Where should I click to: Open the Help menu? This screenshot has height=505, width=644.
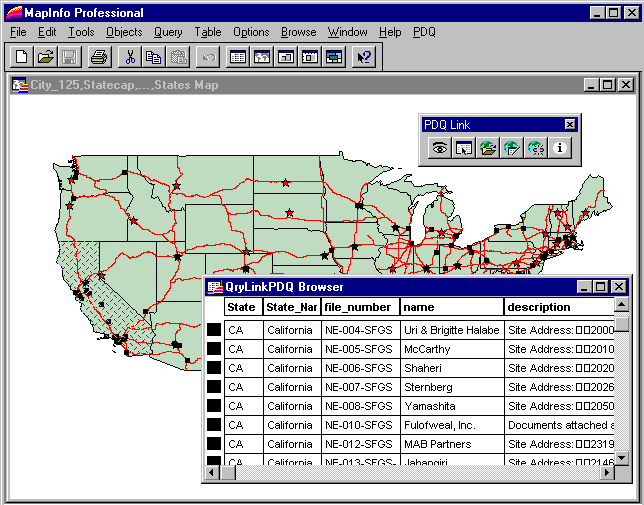tap(390, 32)
